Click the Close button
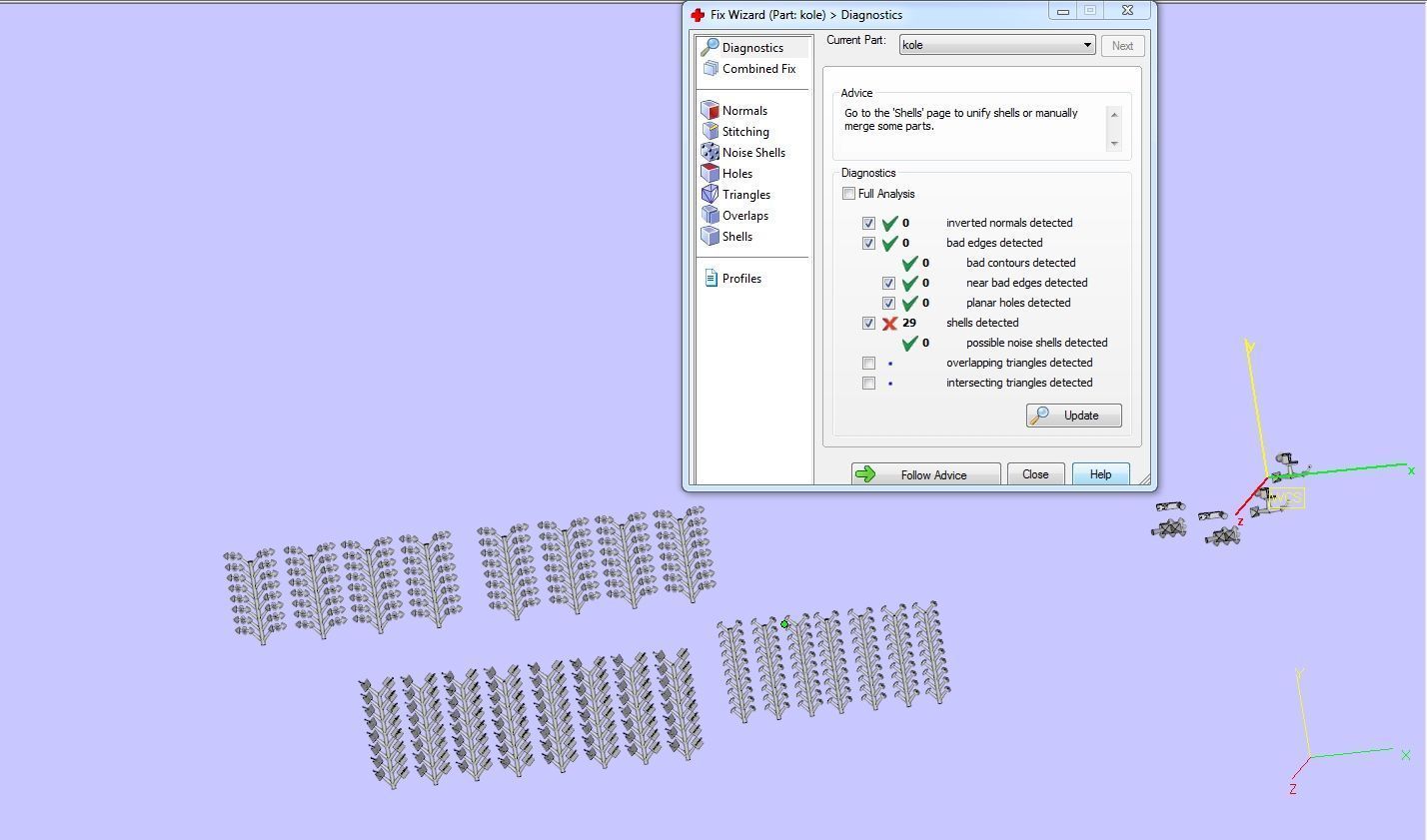This screenshot has height=840, width=1427. 1035,474
